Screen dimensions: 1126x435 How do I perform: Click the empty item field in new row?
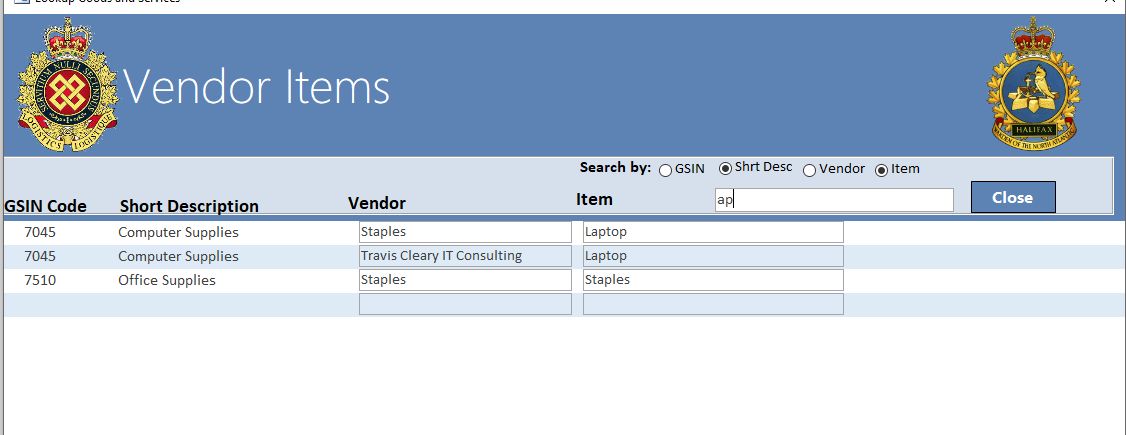pos(713,304)
